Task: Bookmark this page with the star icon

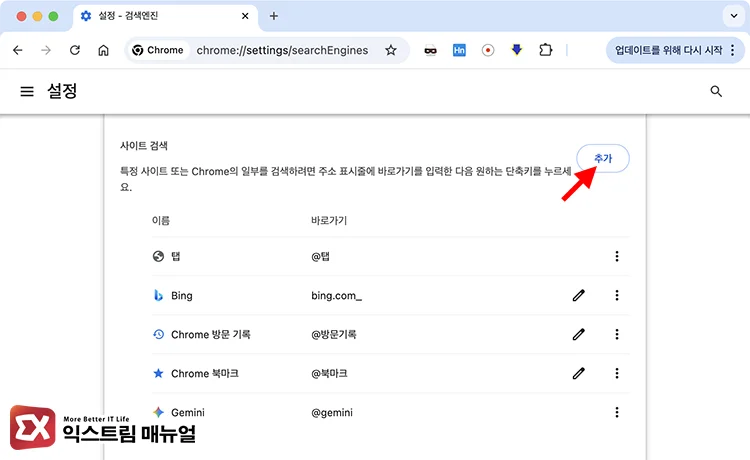Action: click(x=391, y=50)
